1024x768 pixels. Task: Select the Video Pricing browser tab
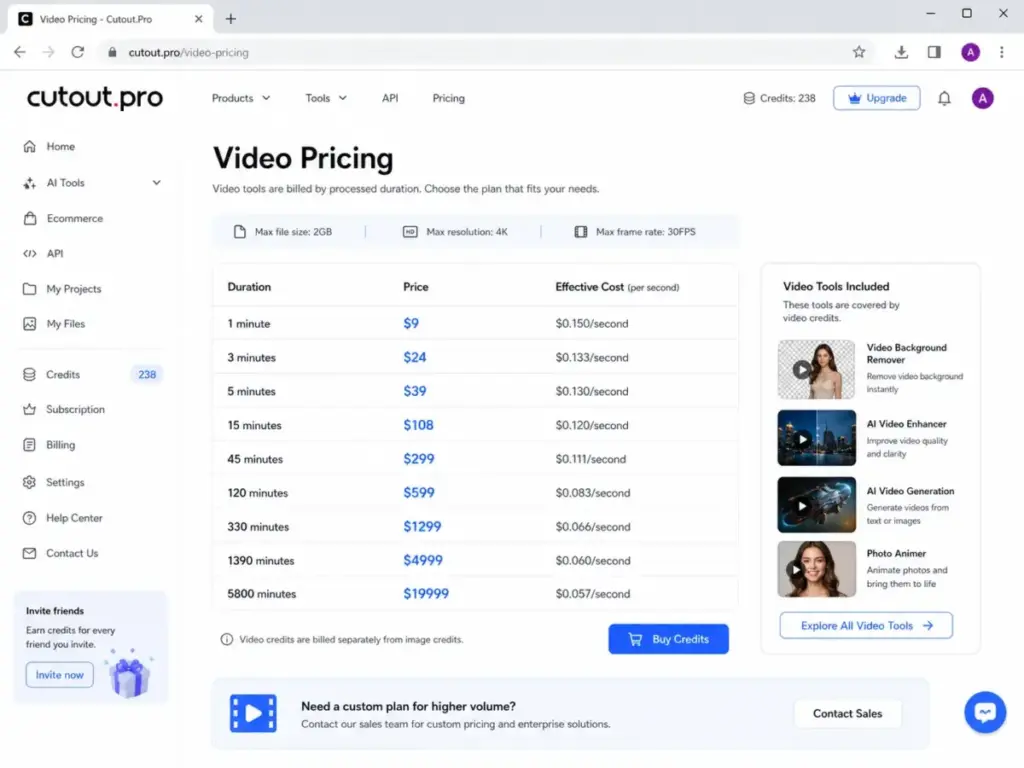tap(110, 19)
